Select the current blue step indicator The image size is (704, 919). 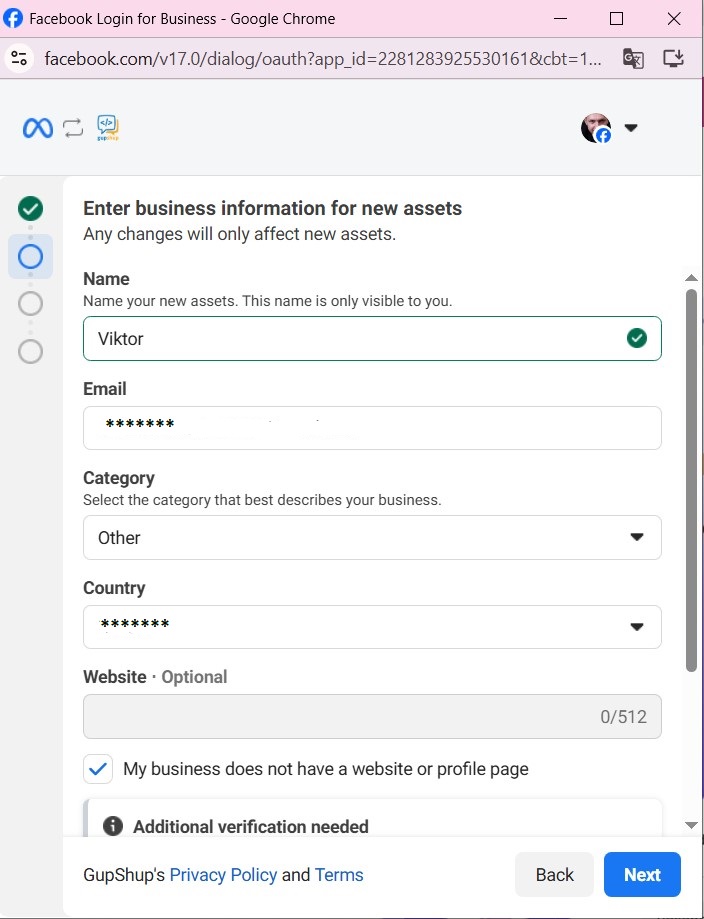tap(31, 257)
